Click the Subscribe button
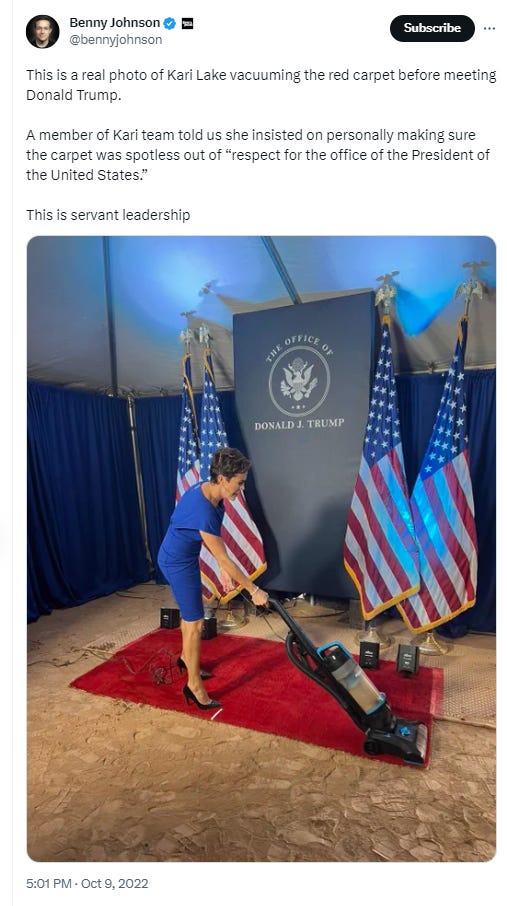Image resolution: width=507 pixels, height=906 pixels. (432, 28)
